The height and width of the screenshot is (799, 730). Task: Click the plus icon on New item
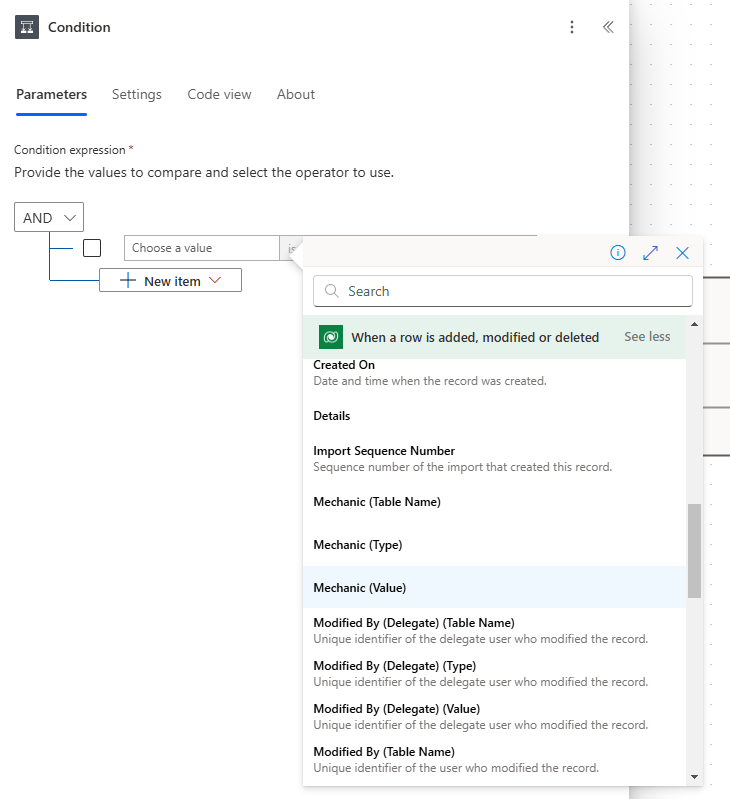click(x=128, y=281)
